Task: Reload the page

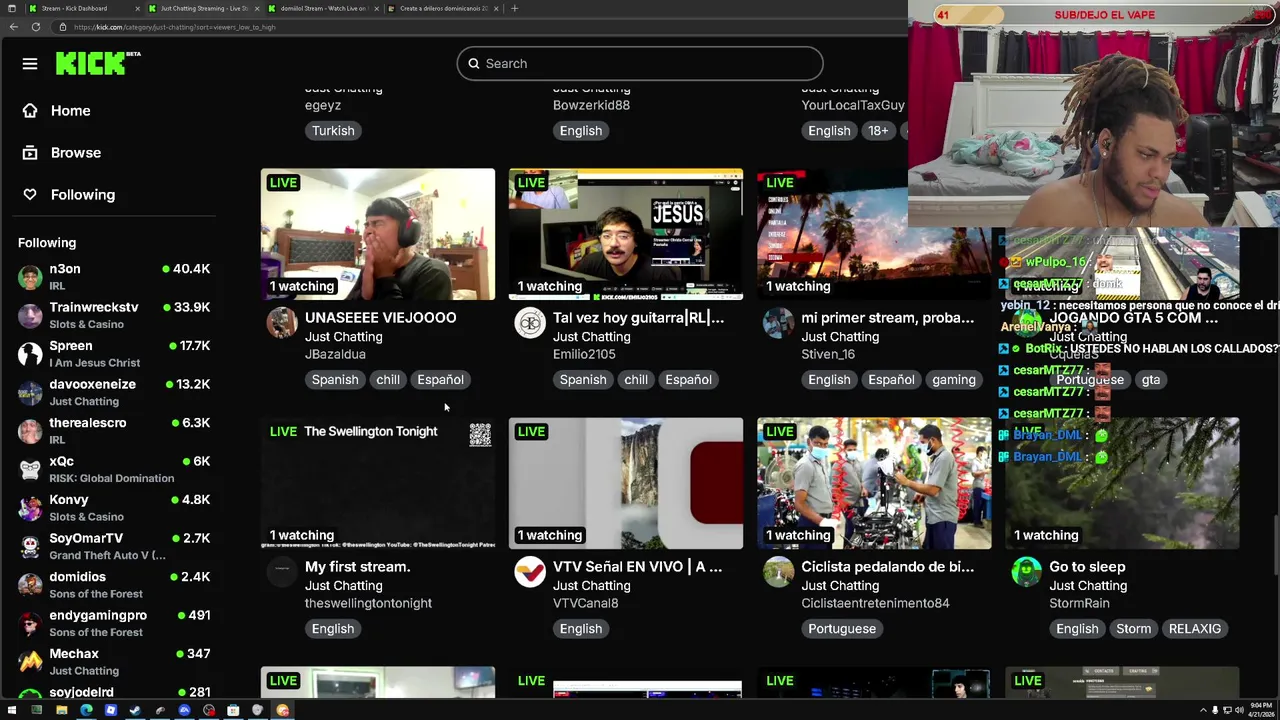Action: coord(36,27)
